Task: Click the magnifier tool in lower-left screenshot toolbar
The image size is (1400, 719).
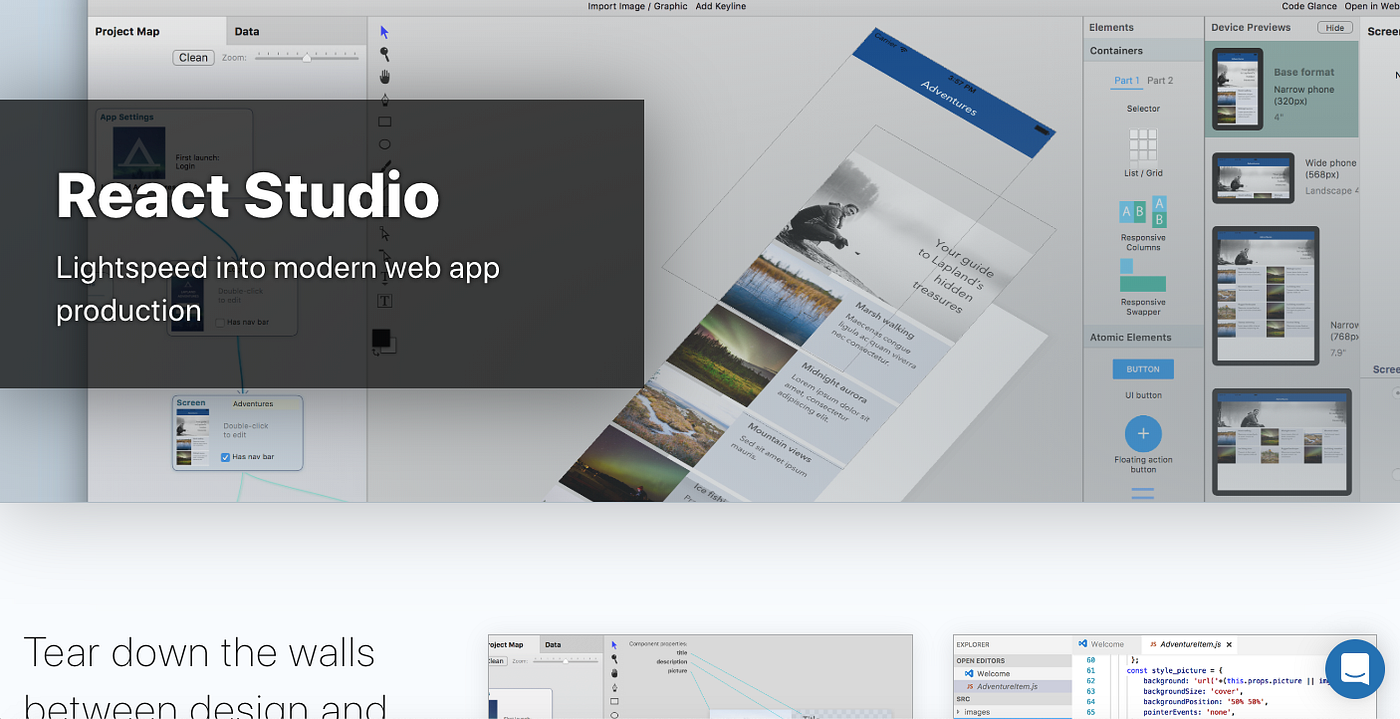Action: coord(614,659)
